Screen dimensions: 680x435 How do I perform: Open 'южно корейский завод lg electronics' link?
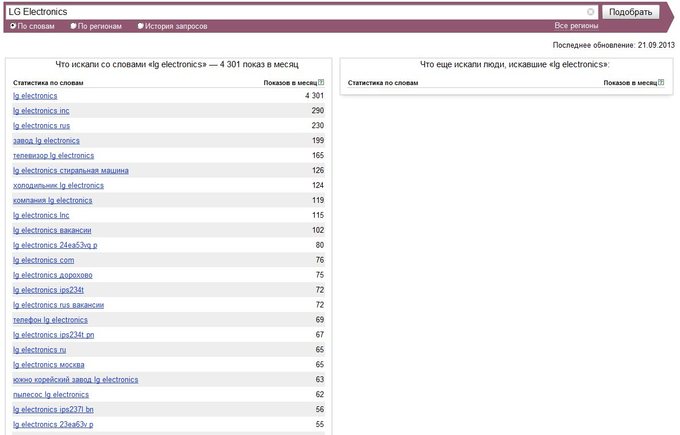[x=75, y=380]
